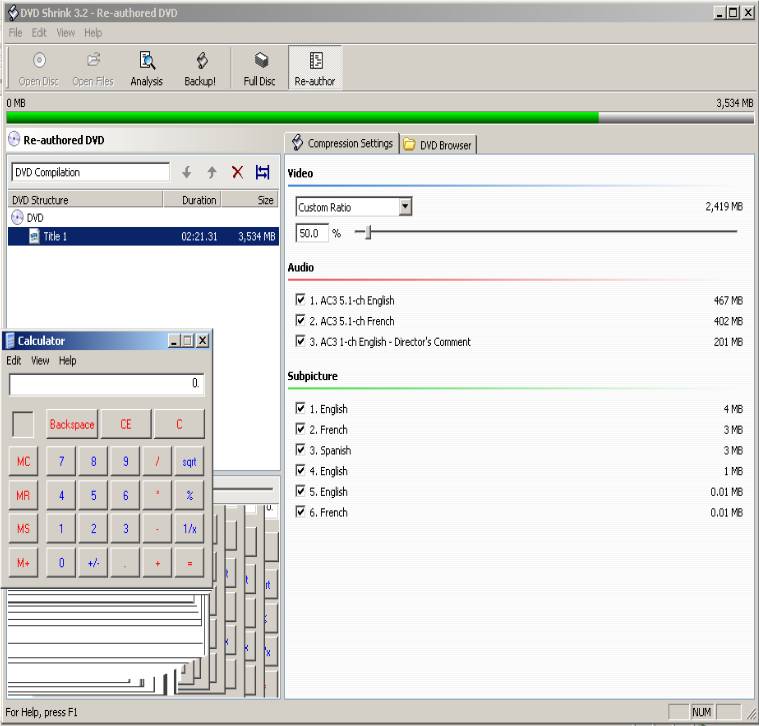Click the Calculator title bar icon

click(x=10, y=341)
